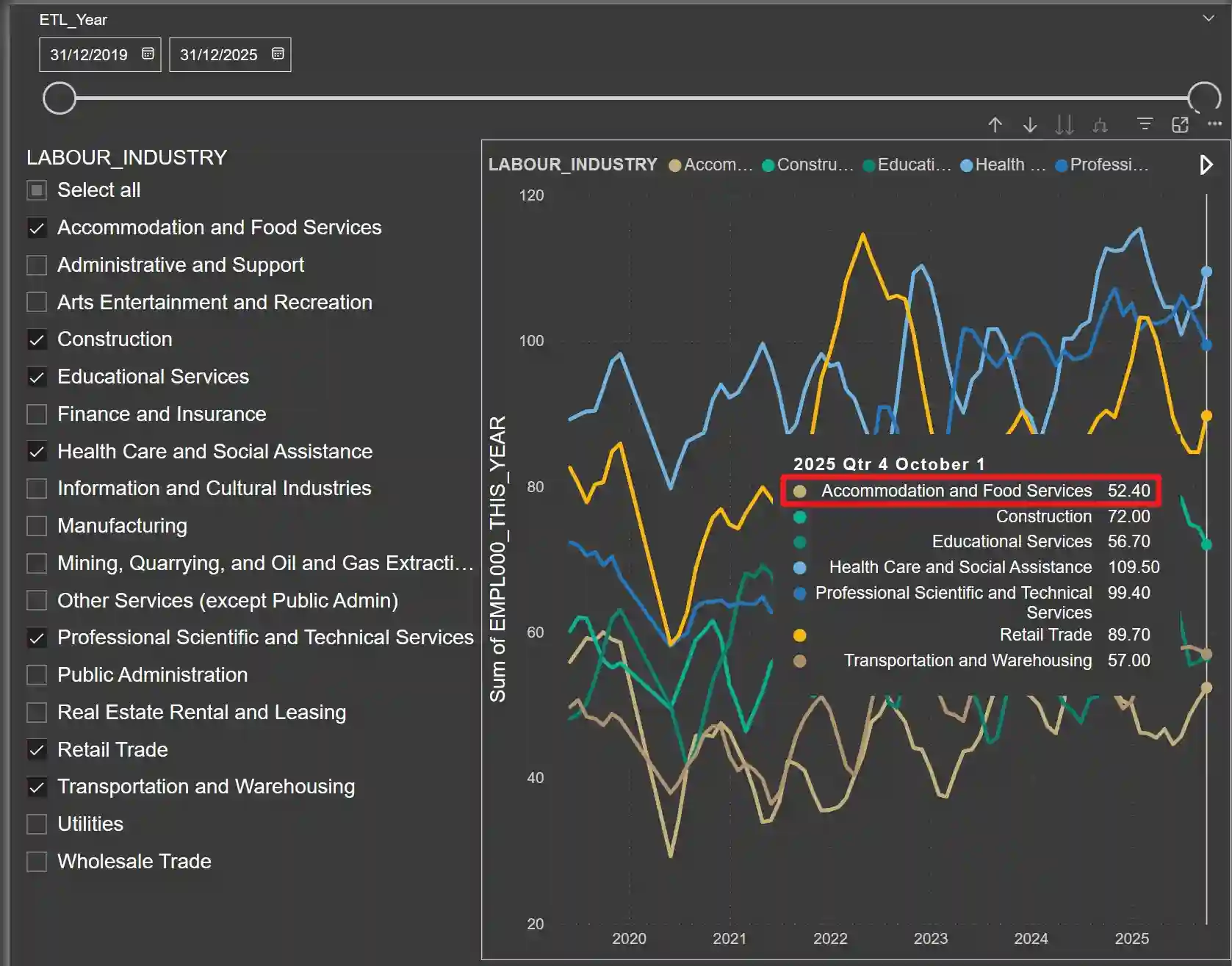The width and height of the screenshot is (1232, 966).
Task: Open the filter icon above the chart
Action: pos(1145,125)
